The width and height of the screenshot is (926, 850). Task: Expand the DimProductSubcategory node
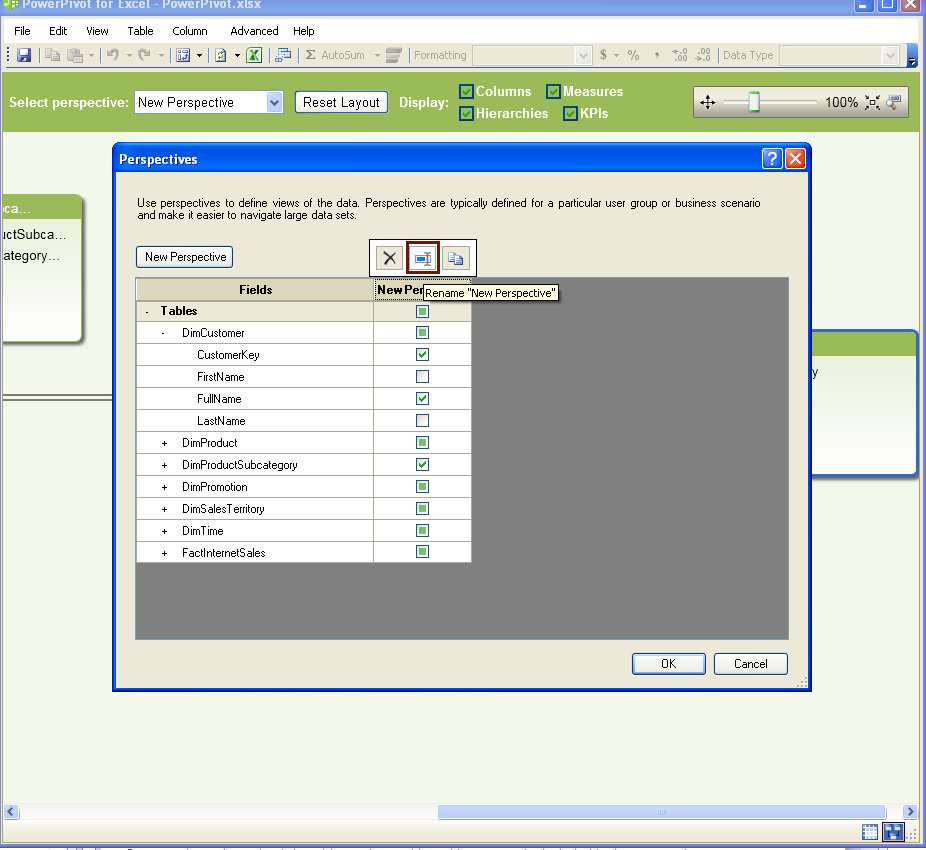pyautogui.click(x=164, y=465)
